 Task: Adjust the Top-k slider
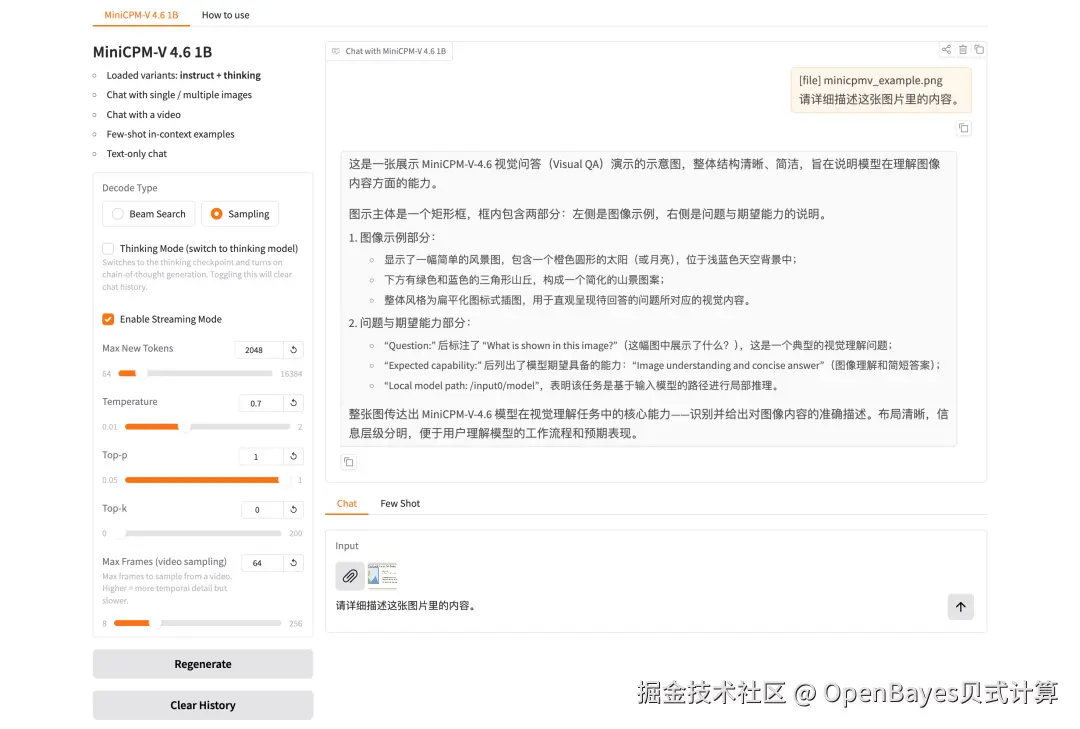point(198,533)
